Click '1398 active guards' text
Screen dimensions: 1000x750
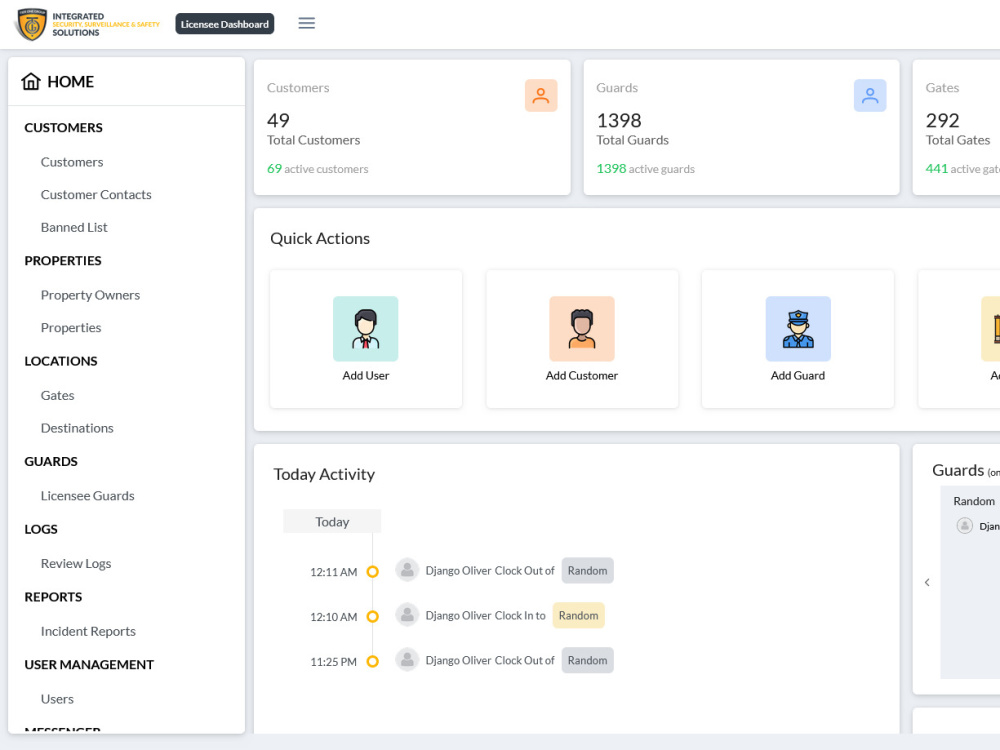(x=645, y=169)
